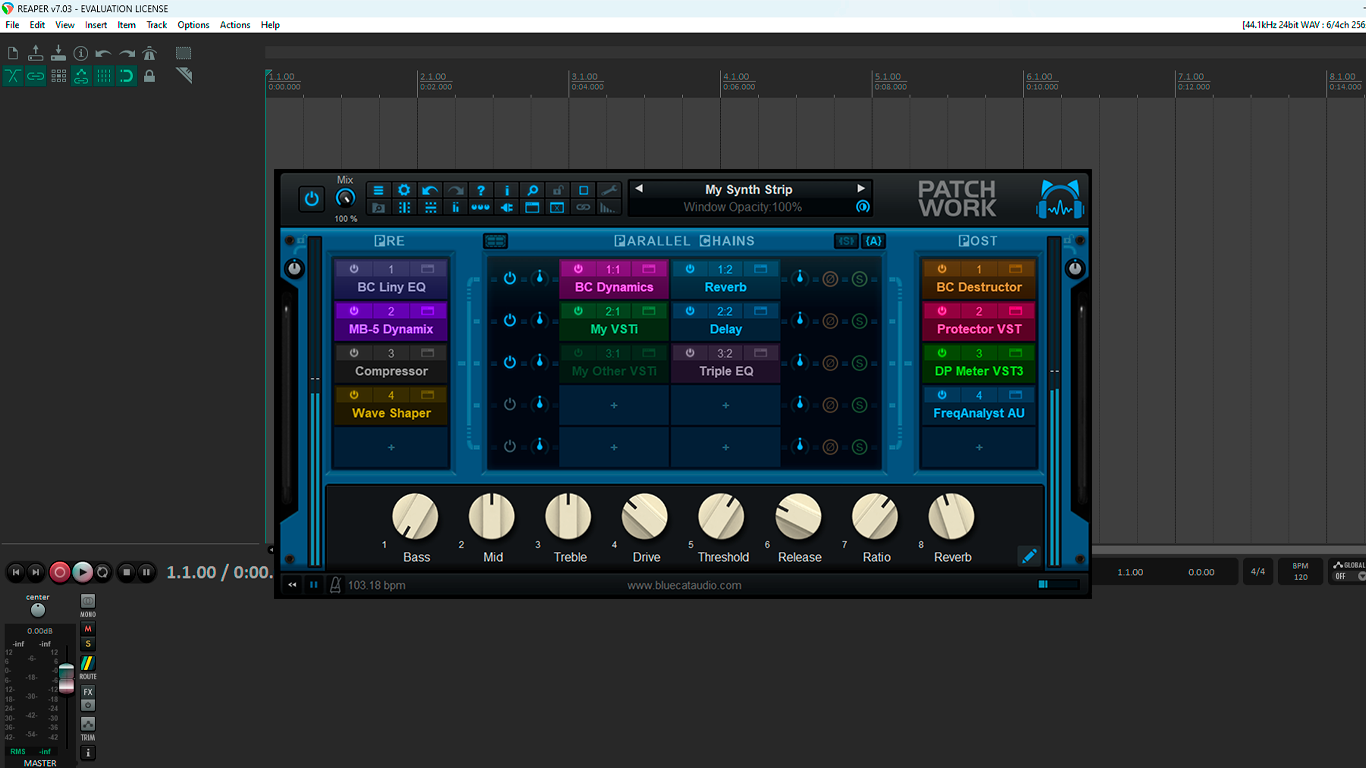Click the red Record transport button
This screenshot has width=1366, height=768.
pyautogui.click(x=60, y=572)
